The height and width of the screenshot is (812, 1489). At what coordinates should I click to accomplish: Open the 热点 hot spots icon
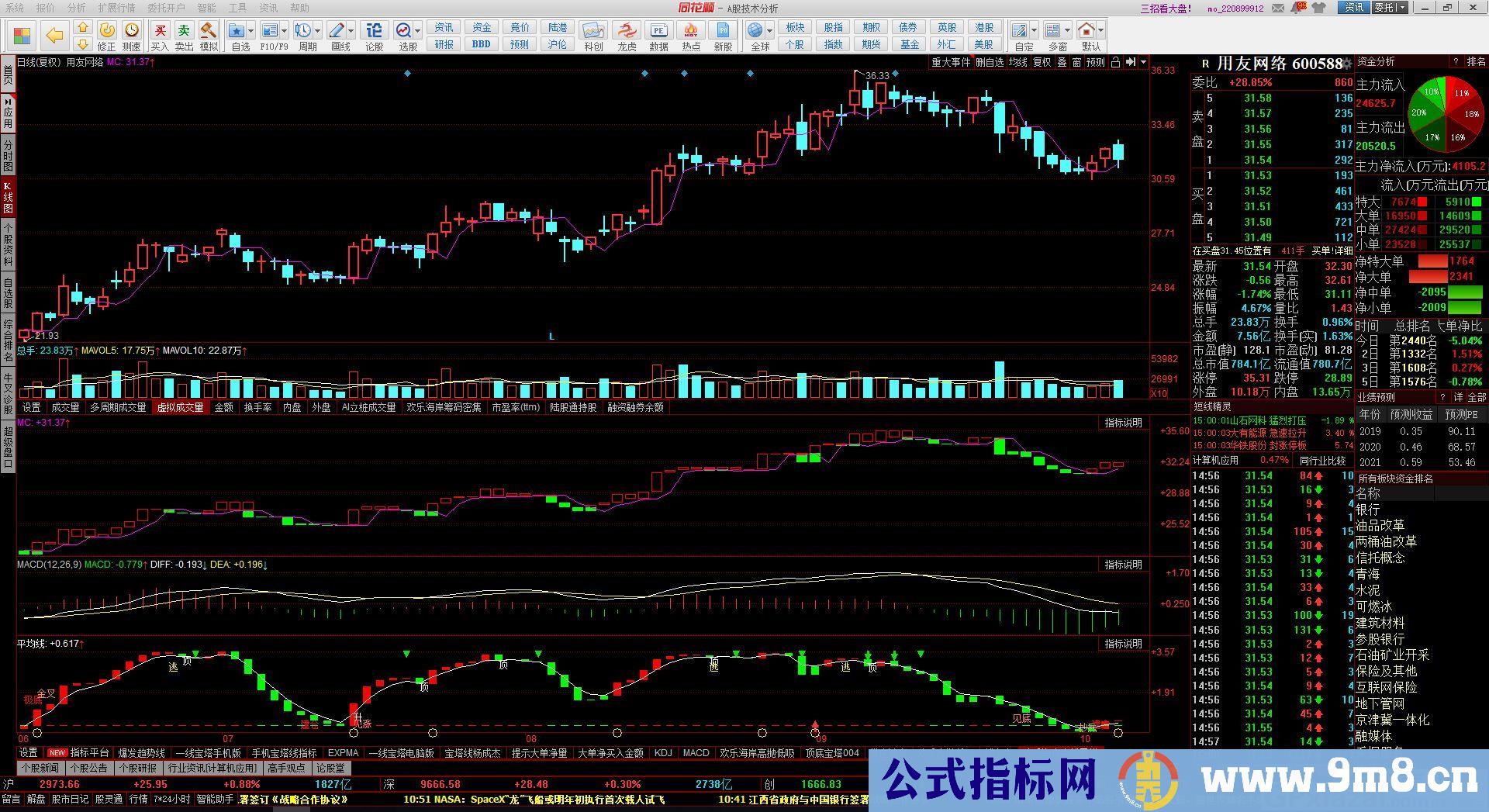pyautogui.click(x=690, y=36)
